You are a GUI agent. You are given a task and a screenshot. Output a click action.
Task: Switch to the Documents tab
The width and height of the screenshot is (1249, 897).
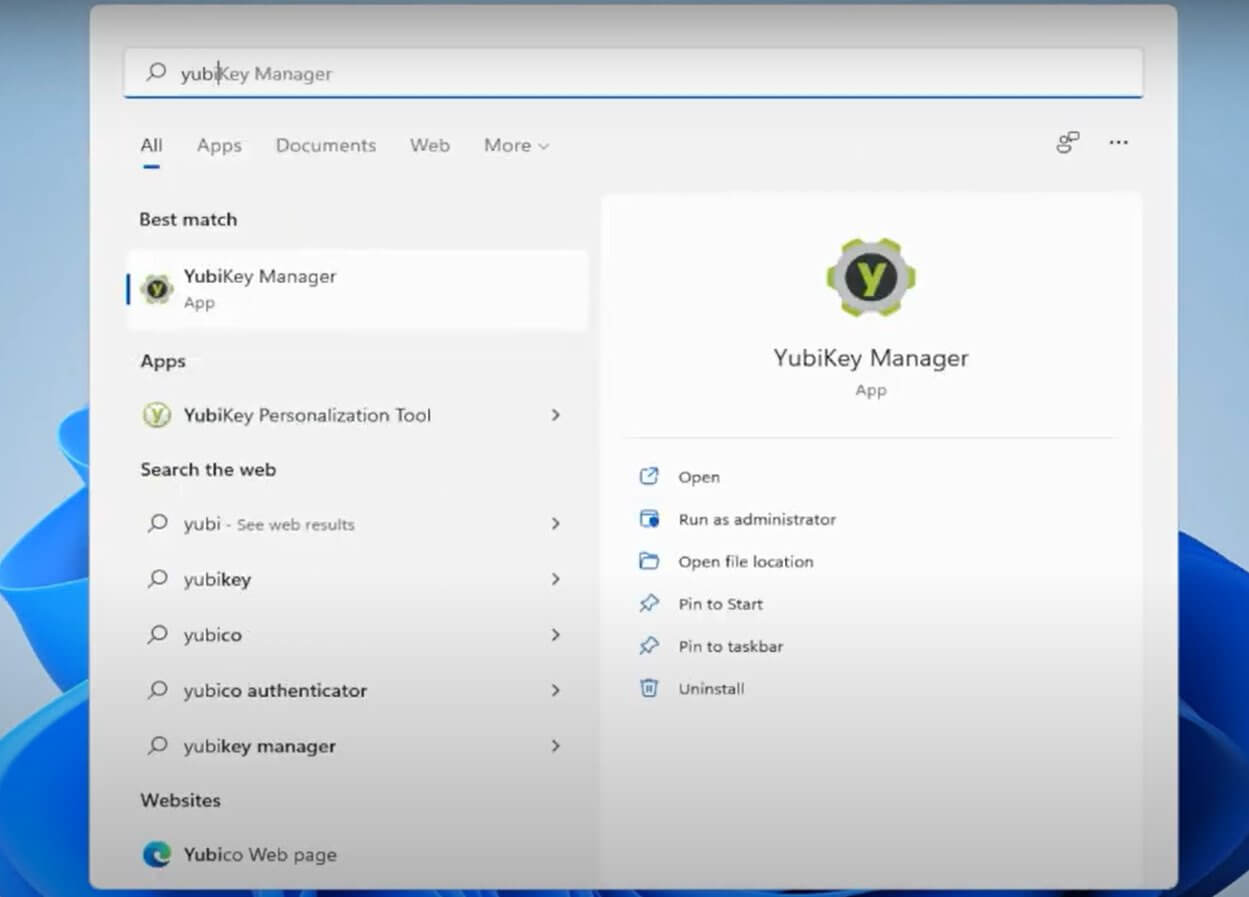tap(326, 146)
